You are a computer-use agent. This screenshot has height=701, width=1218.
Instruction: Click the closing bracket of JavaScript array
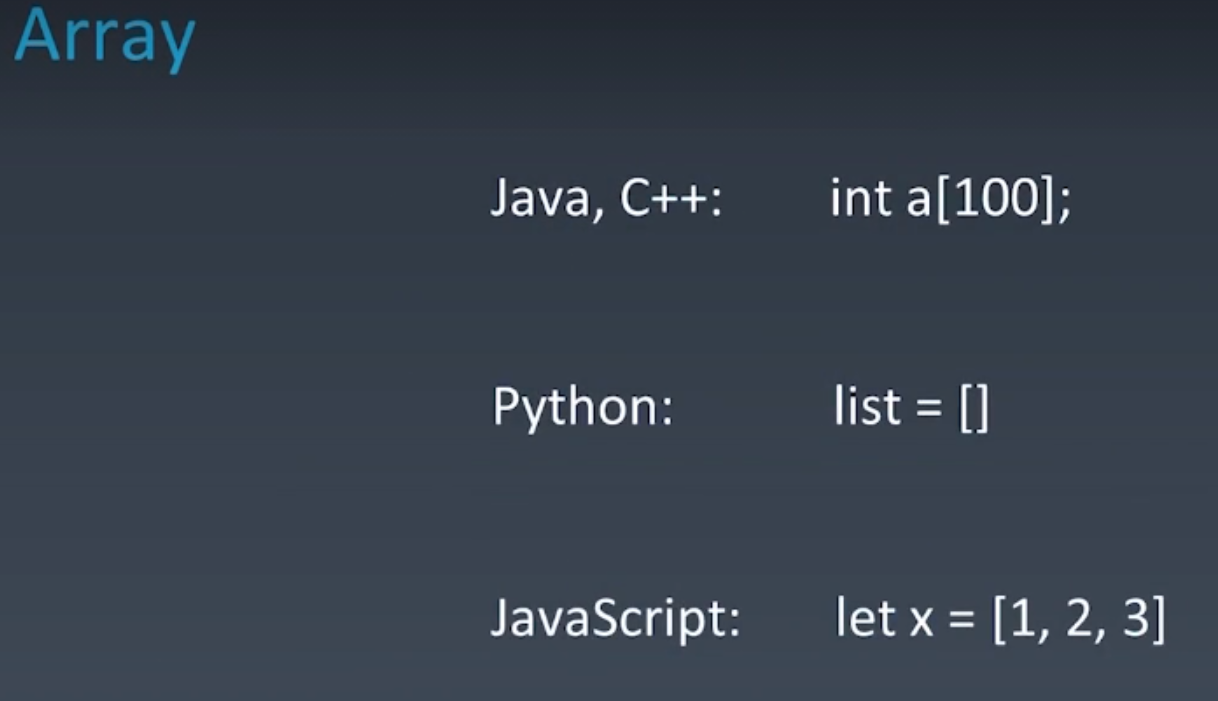pyautogui.click(x=1158, y=620)
